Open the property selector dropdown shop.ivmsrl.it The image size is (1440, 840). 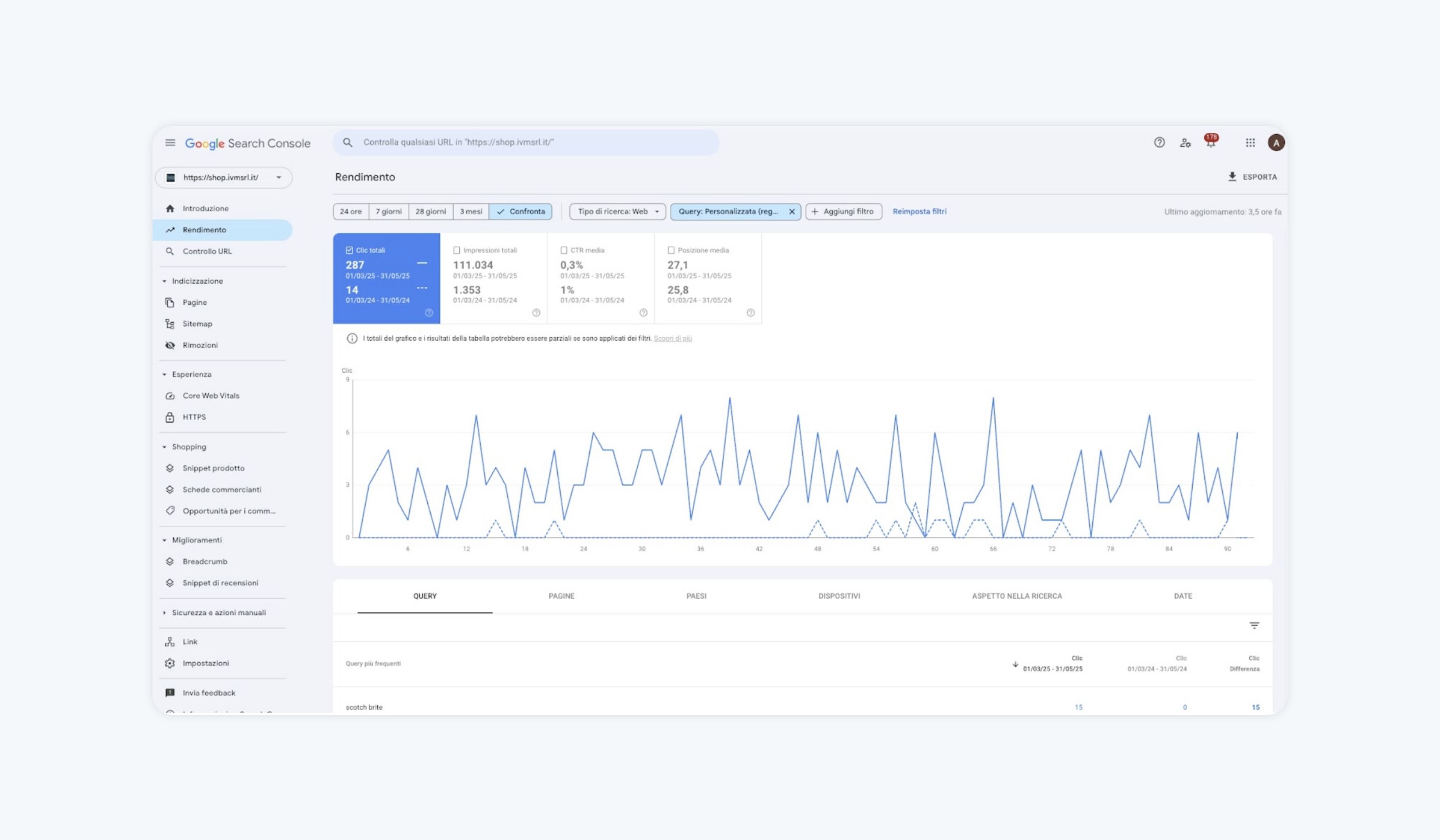pos(223,178)
